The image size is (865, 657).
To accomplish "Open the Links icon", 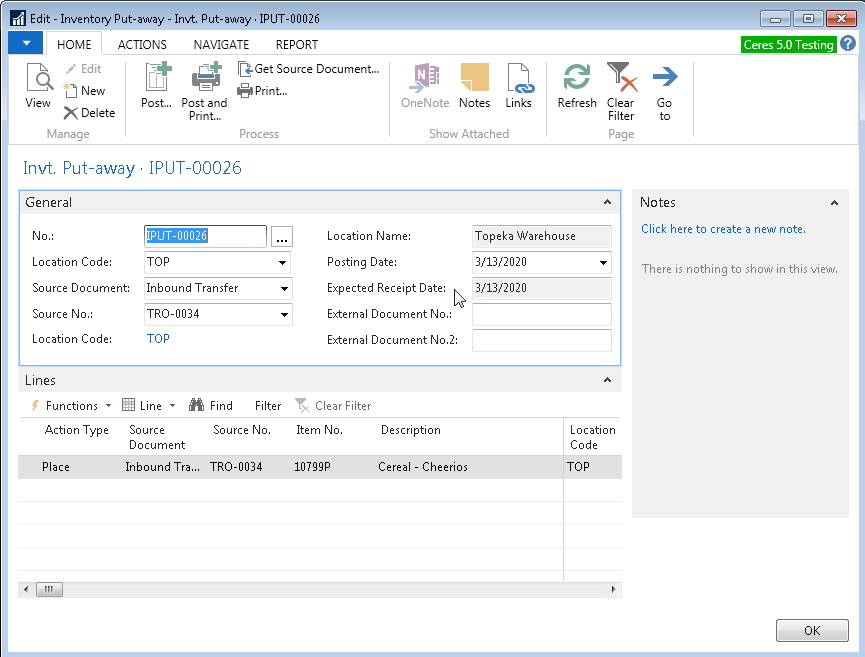I will click(518, 85).
